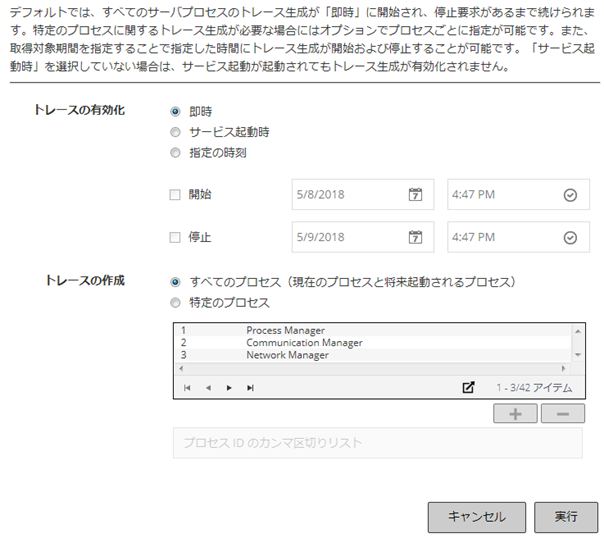604x538 pixels.
Task: Open time picker for start time row
Action: tap(570, 195)
